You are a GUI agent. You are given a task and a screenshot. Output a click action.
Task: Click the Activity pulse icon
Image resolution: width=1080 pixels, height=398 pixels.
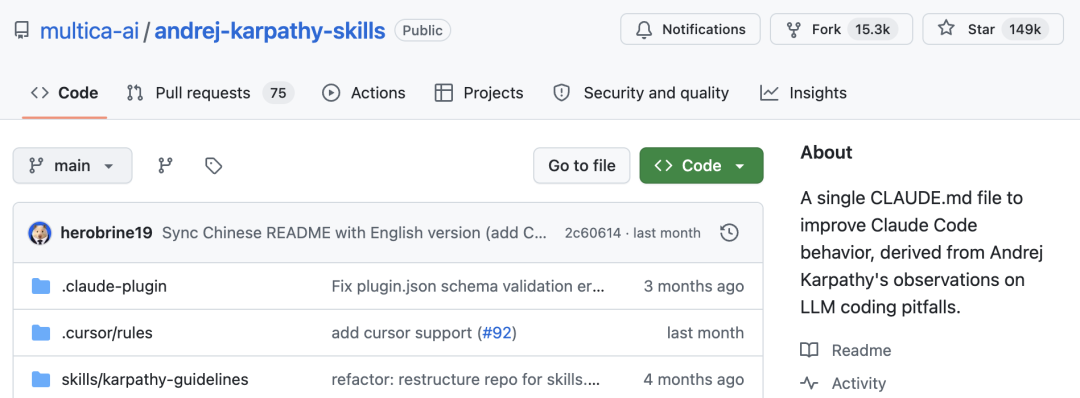click(809, 383)
